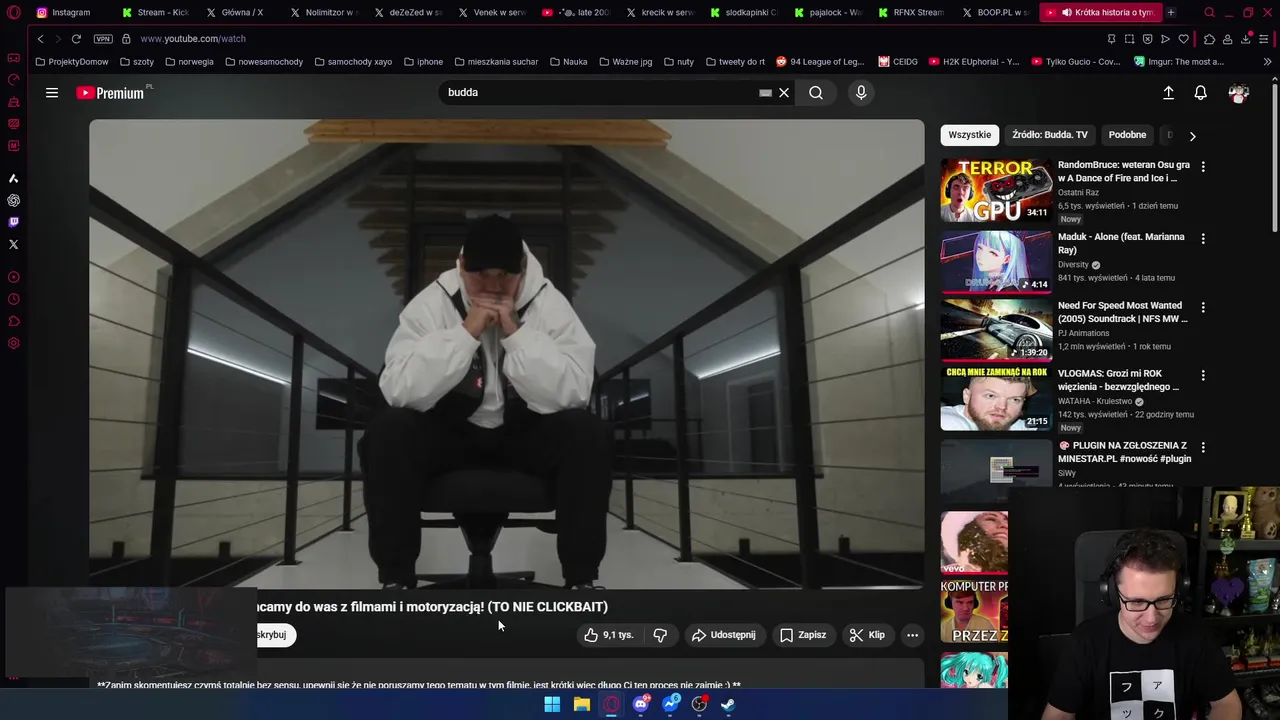Reload the page
The height and width of the screenshot is (720, 1280).
[76, 39]
